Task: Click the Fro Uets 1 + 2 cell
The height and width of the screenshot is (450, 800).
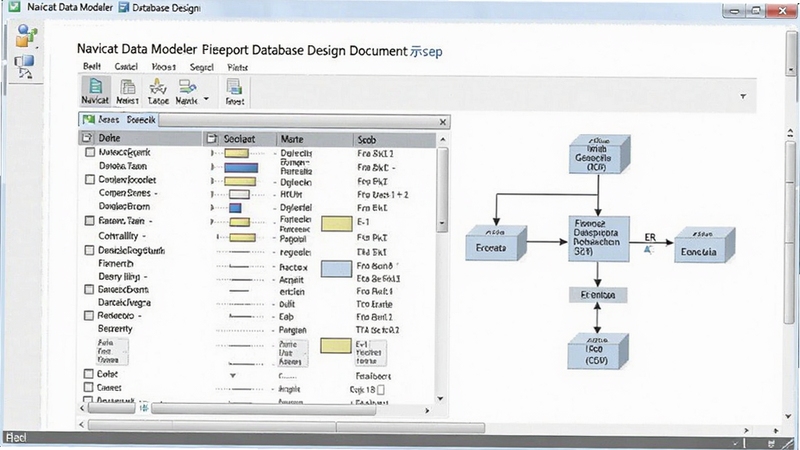Action: click(x=383, y=194)
